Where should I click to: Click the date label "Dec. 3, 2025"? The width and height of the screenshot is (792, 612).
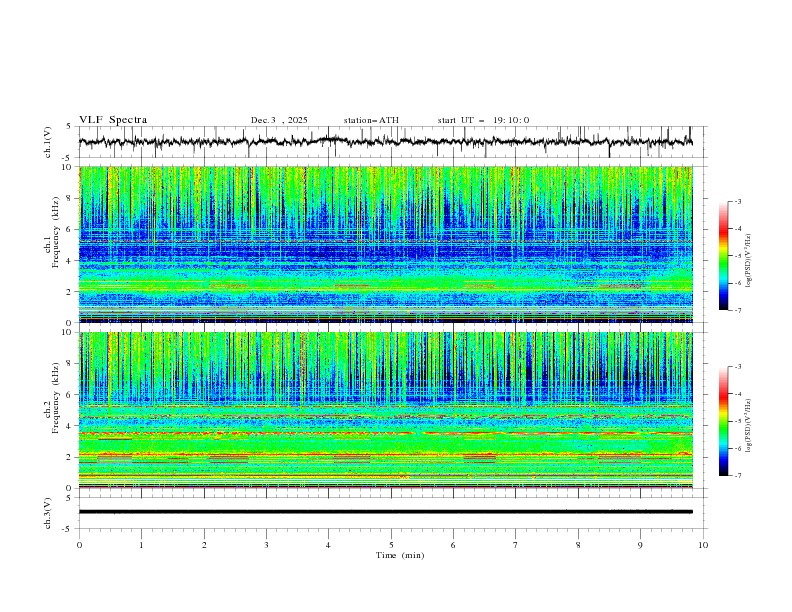[x=279, y=120]
